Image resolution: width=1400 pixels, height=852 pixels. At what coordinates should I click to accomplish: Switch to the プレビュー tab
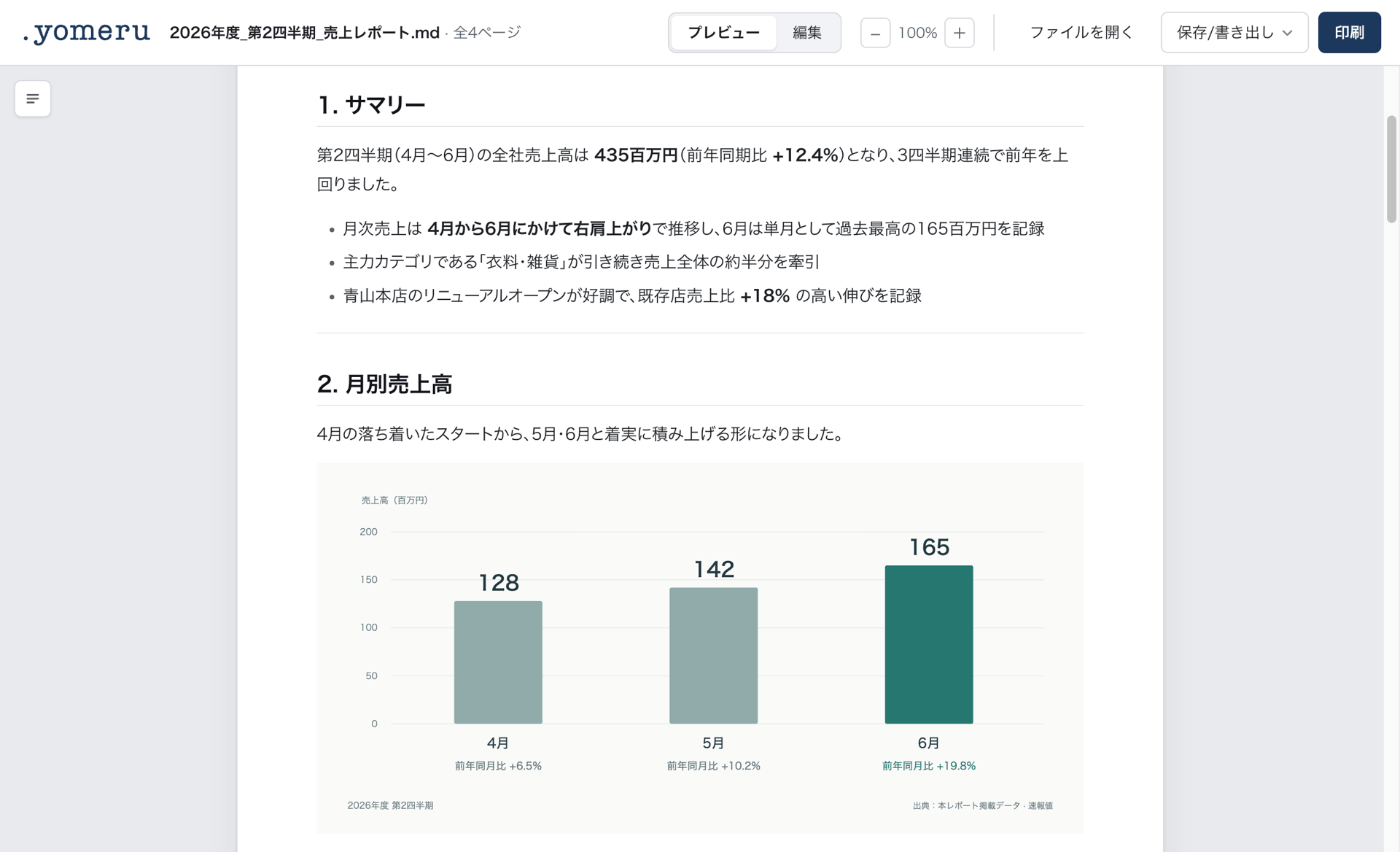723,33
